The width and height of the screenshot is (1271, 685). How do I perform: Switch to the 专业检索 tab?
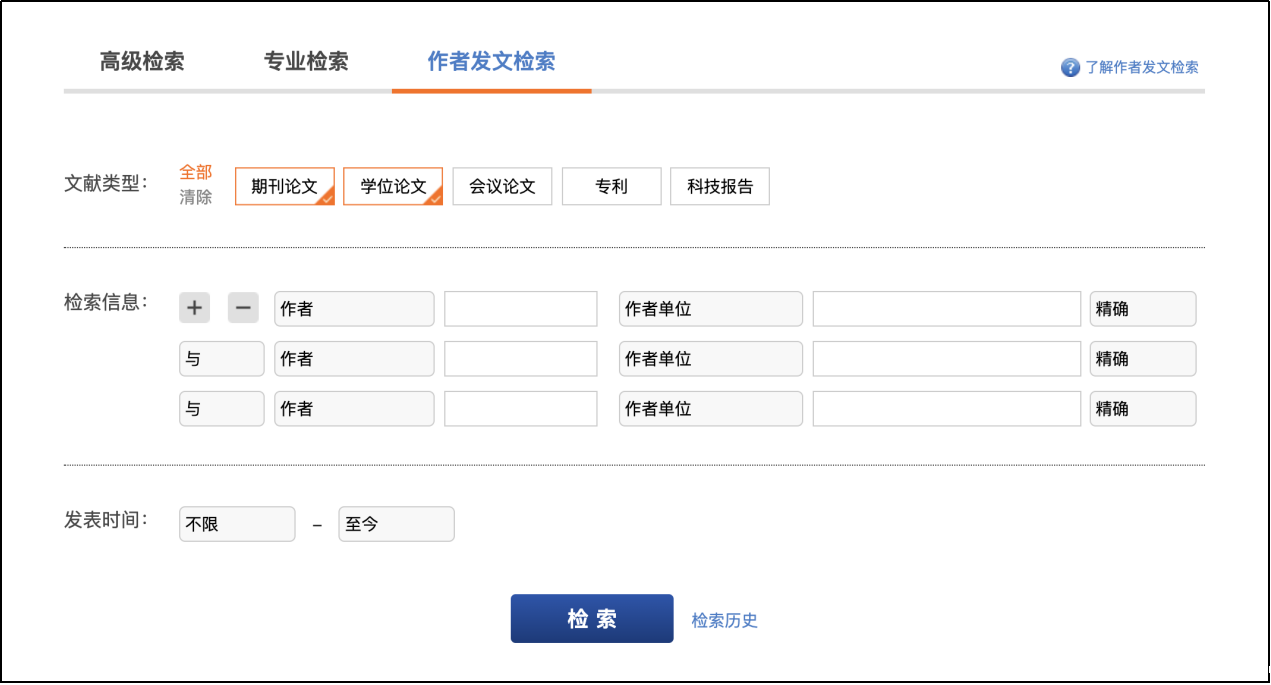[x=306, y=61]
